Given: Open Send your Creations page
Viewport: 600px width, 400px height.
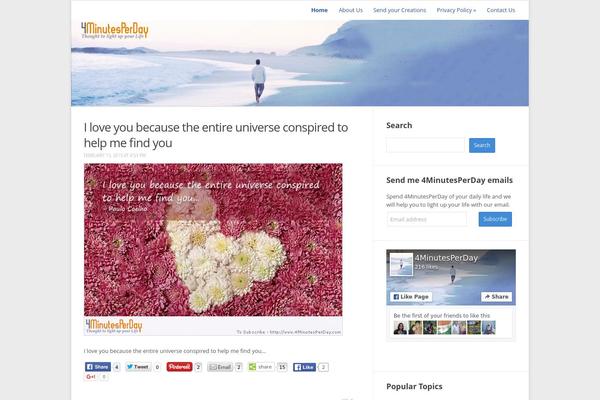Looking at the screenshot, I should [399, 10].
